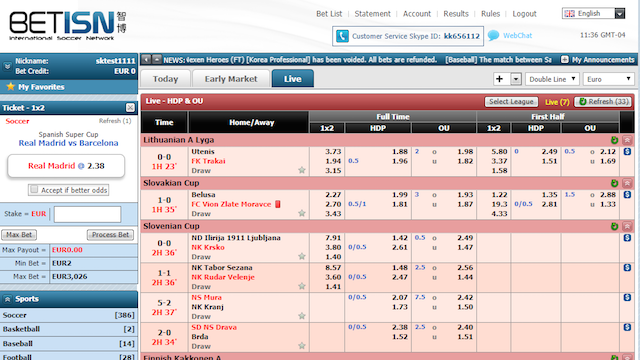Collapse the Nickname info panel arrow

coord(7,66)
